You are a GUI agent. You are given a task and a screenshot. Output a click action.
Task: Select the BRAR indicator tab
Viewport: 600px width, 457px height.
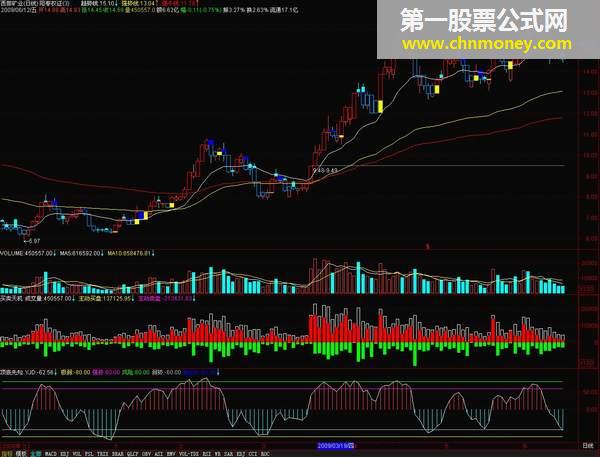point(118,454)
